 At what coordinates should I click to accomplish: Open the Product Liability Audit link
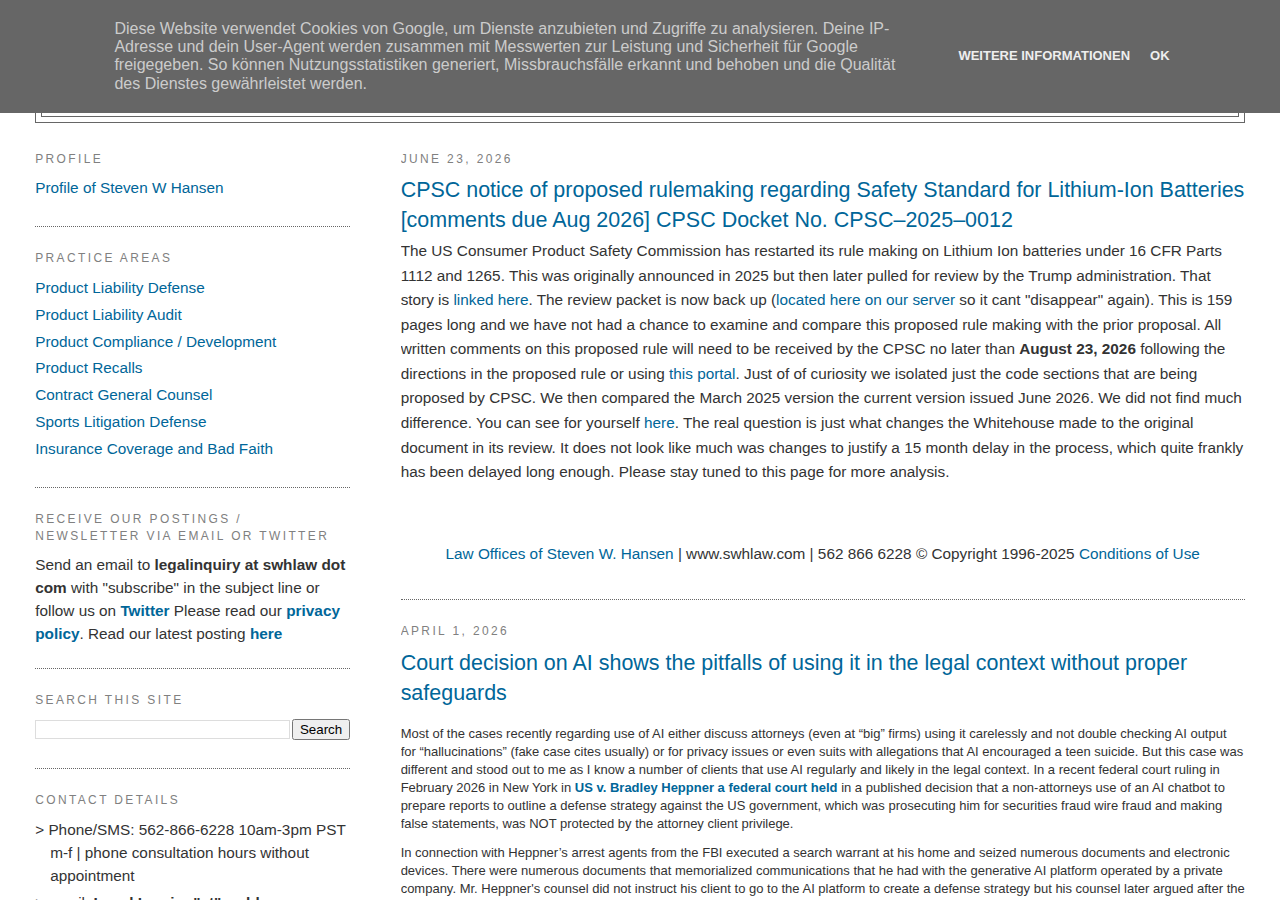[x=109, y=315]
